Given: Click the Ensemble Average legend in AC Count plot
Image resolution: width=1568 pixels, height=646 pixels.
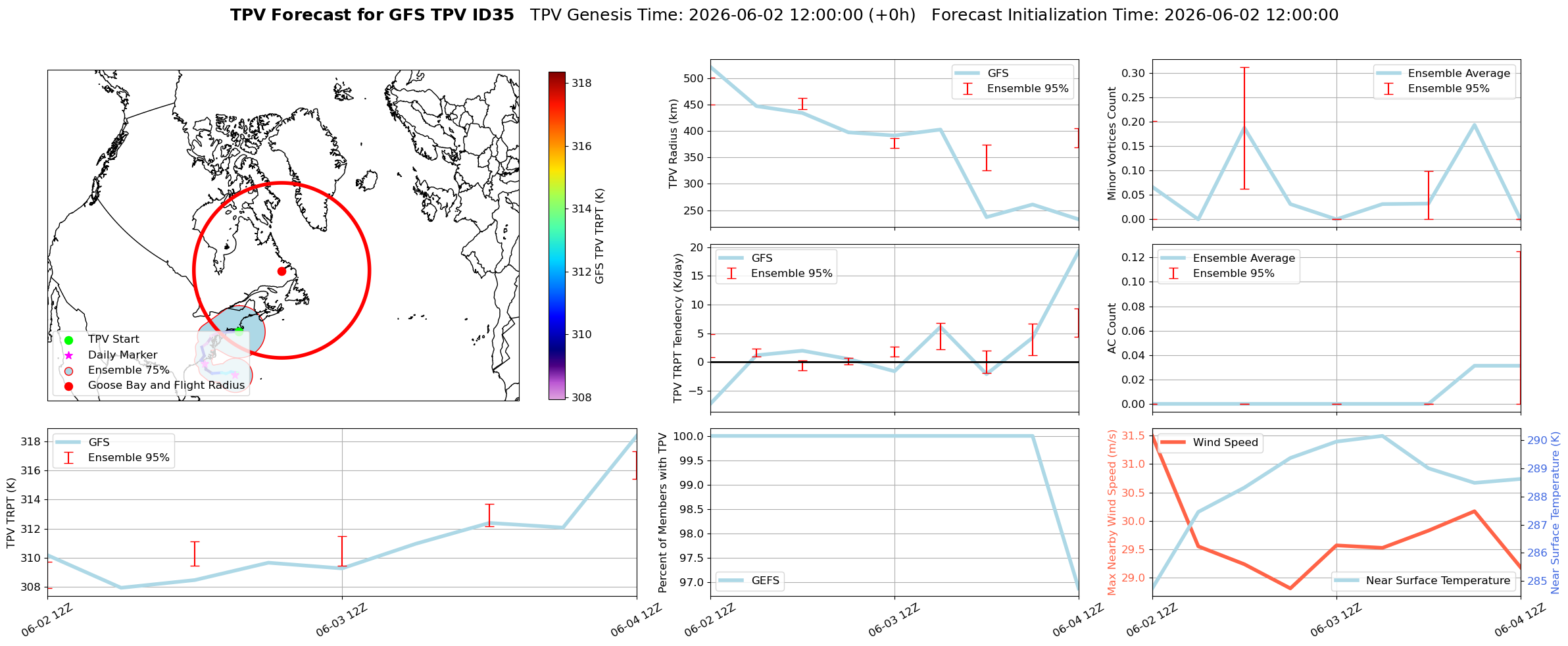Looking at the screenshot, I should [1227, 259].
